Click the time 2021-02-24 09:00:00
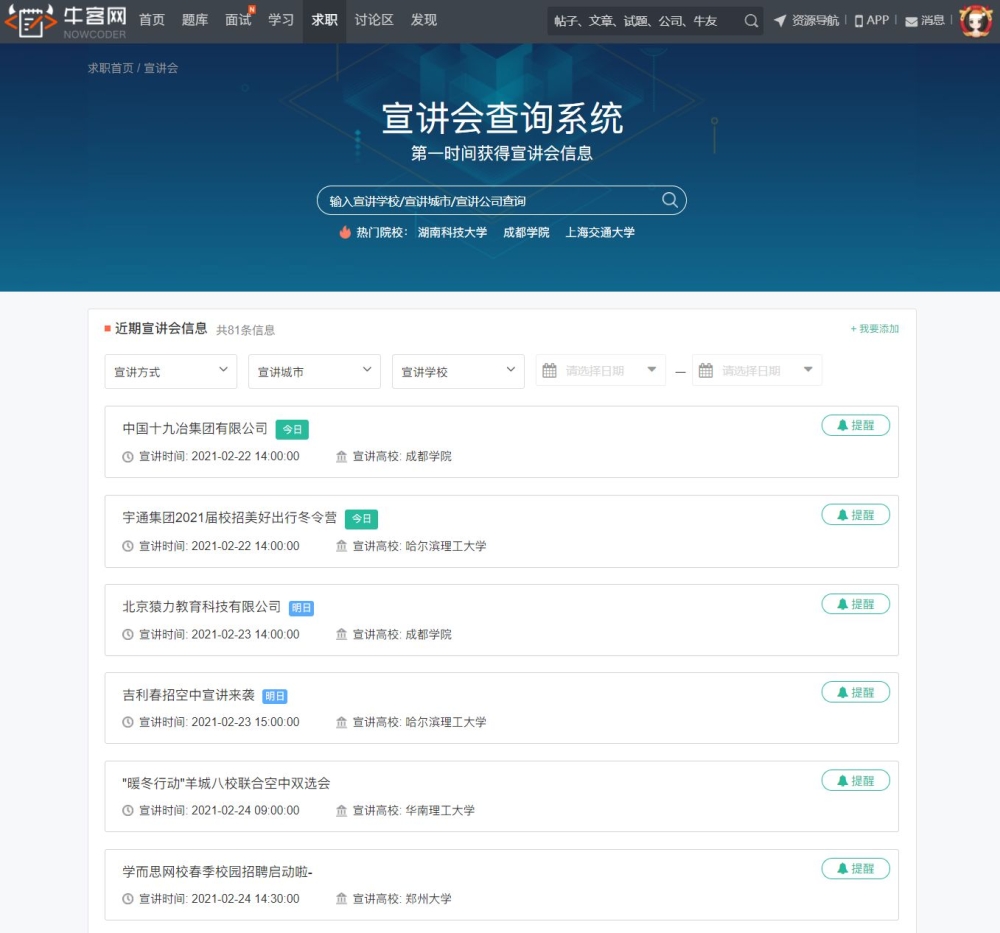The image size is (1000, 933). point(246,811)
